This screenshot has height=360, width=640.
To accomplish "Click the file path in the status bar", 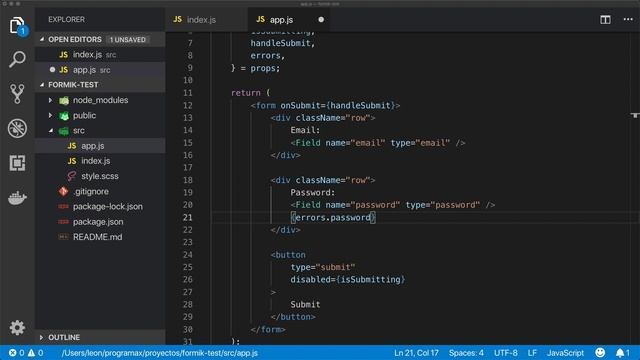I will pos(160,353).
